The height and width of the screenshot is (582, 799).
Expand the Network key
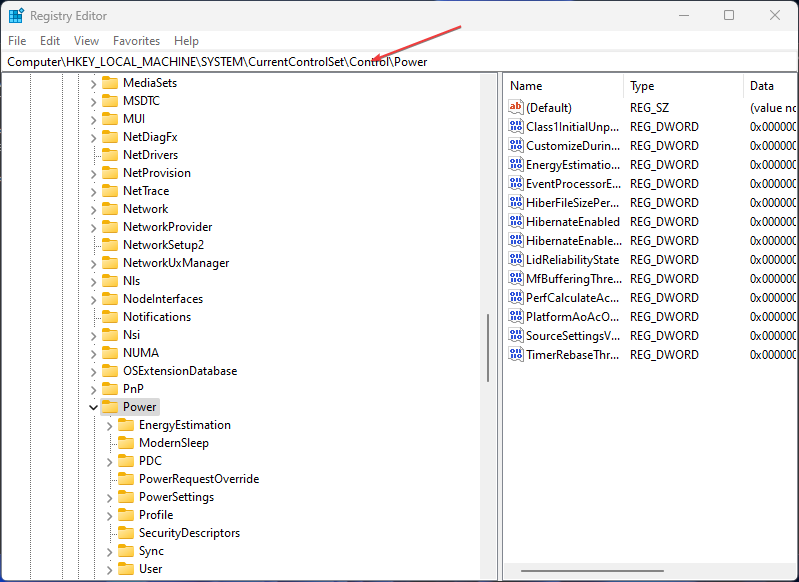(93, 209)
